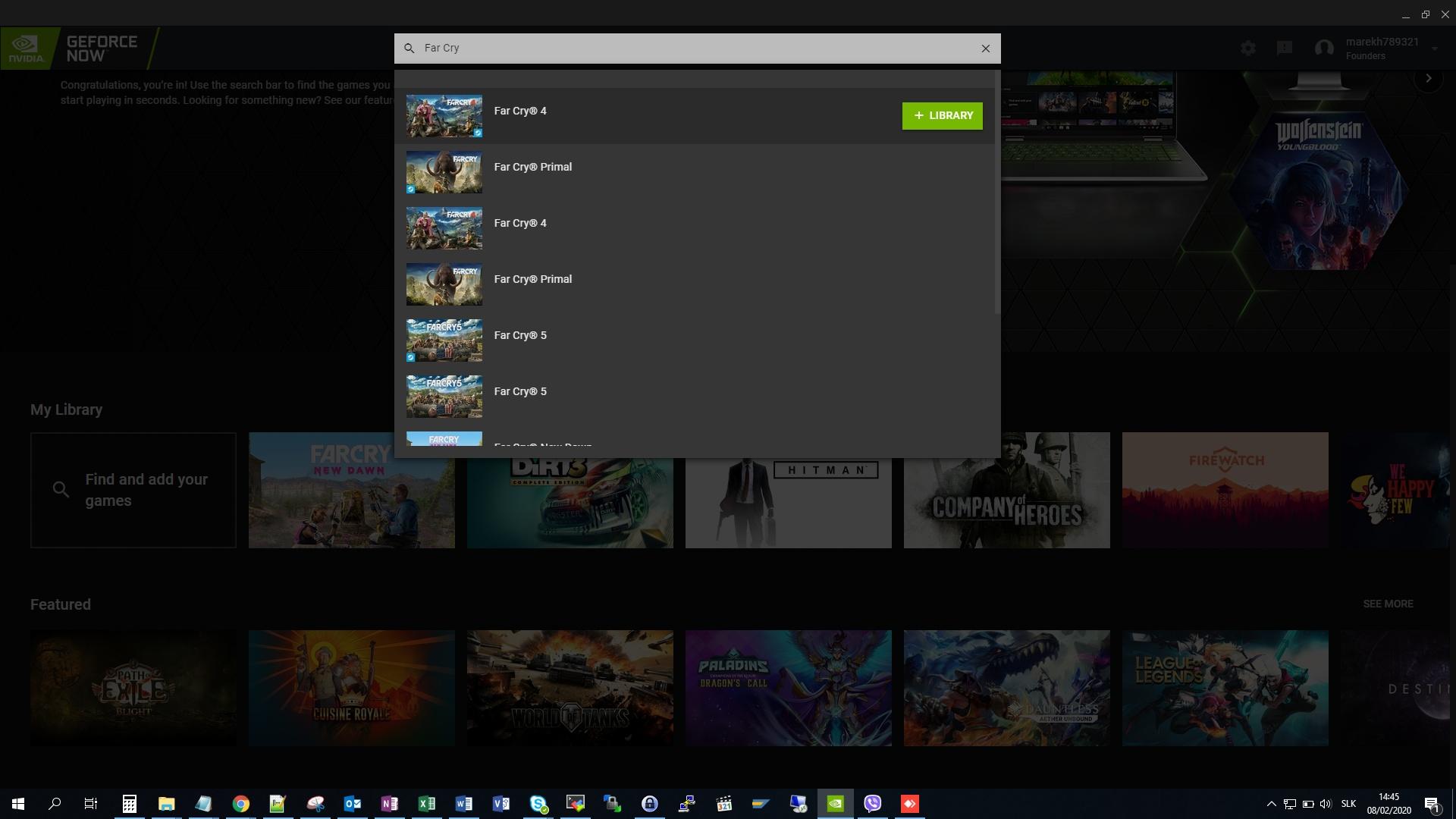Click the user avatar icon
Screen dimensions: 1456x819
click(1324, 49)
